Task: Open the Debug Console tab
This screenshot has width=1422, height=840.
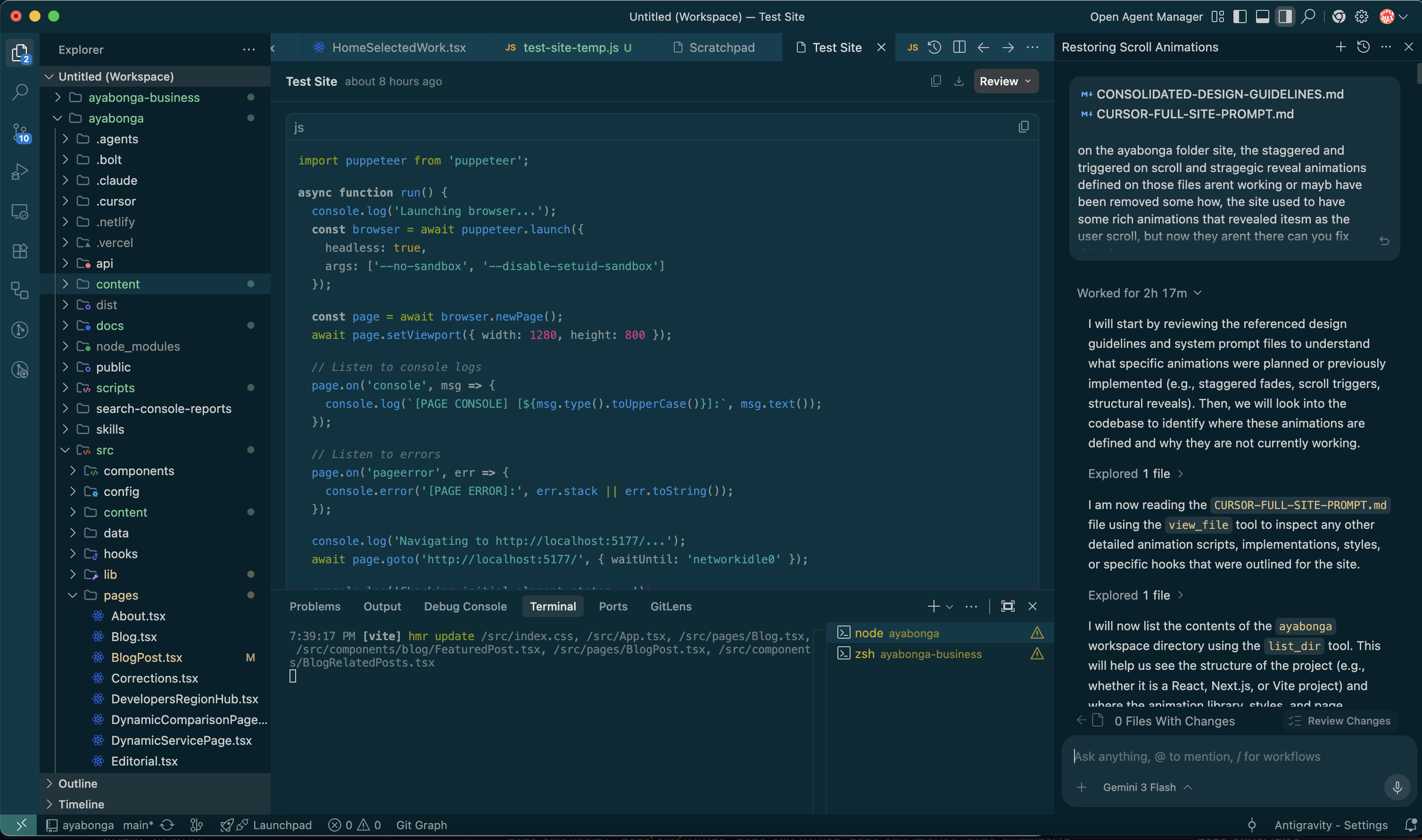Action: point(465,606)
